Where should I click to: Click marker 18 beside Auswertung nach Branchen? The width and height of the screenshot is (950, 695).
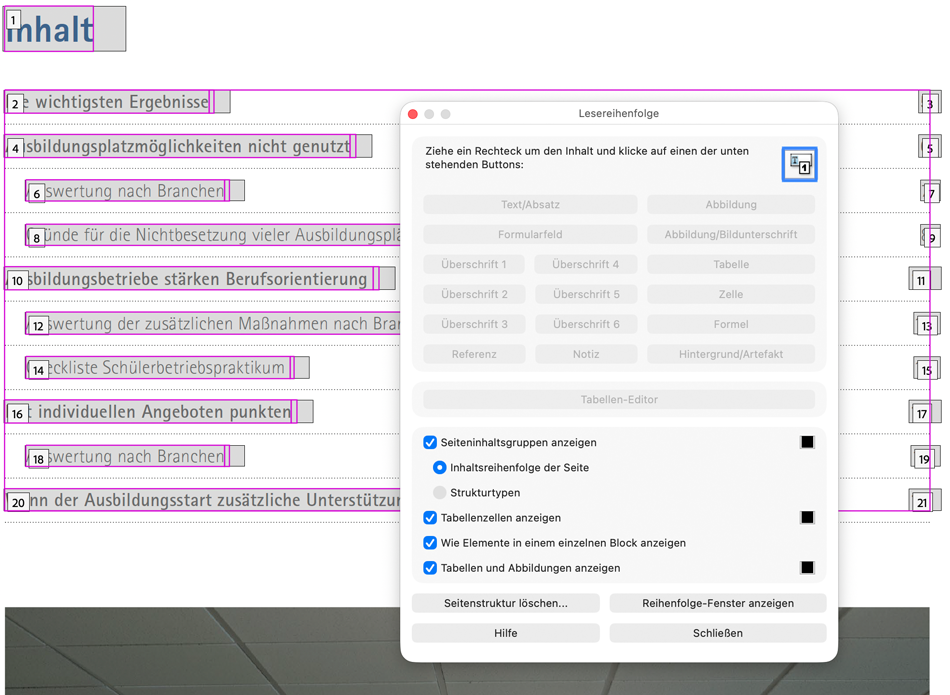click(x=38, y=459)
